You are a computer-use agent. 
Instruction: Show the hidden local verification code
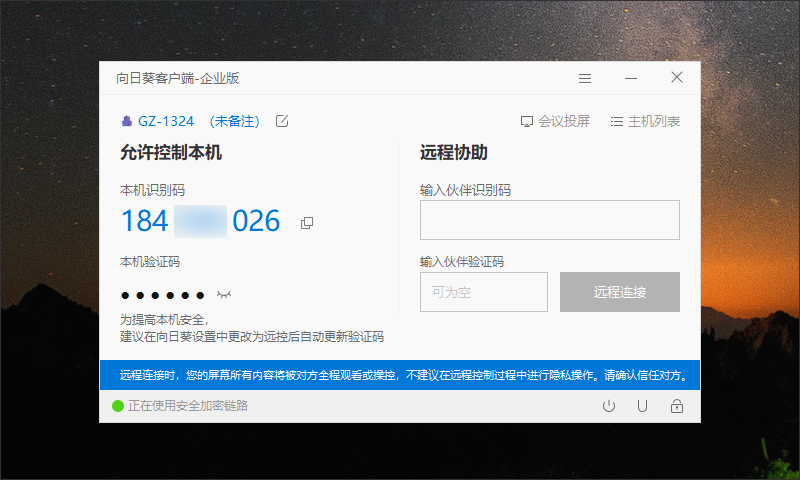click(x=224, y=294)
